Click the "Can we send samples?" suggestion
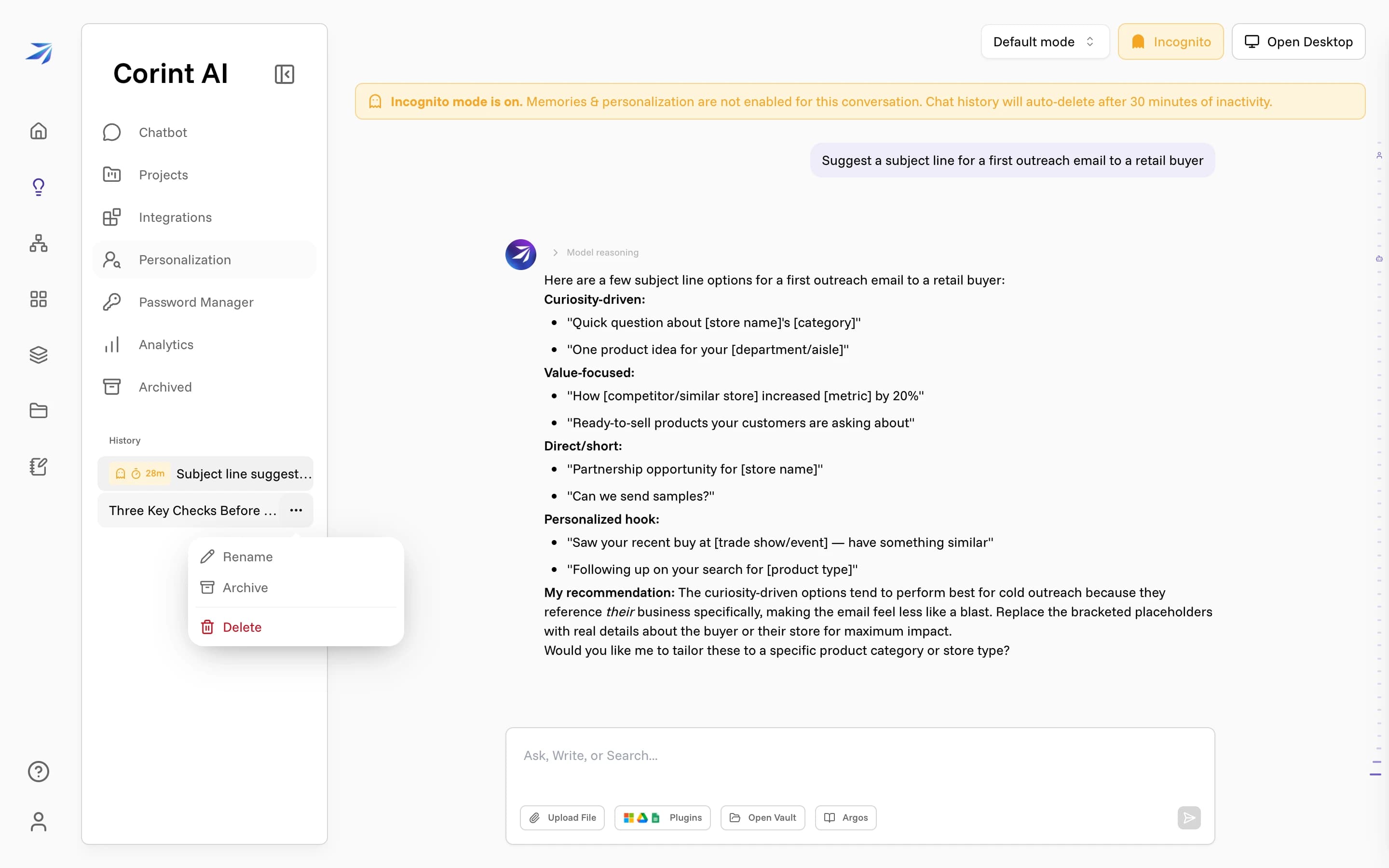Image resolution: width=1389 pixels, height=868 pixels. (x=640, y=496)
